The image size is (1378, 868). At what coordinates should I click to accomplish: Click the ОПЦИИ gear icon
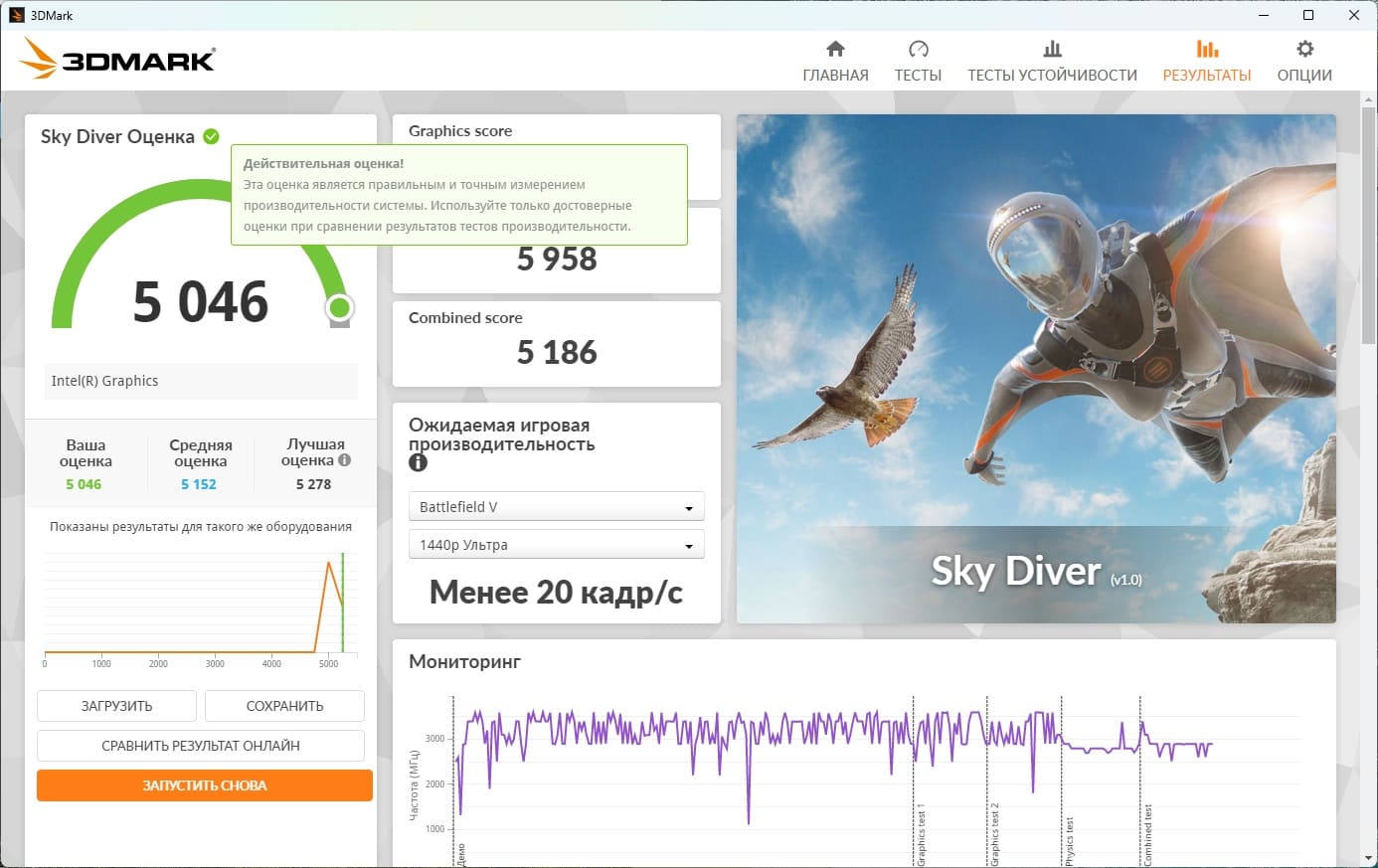click(1304, 49)
